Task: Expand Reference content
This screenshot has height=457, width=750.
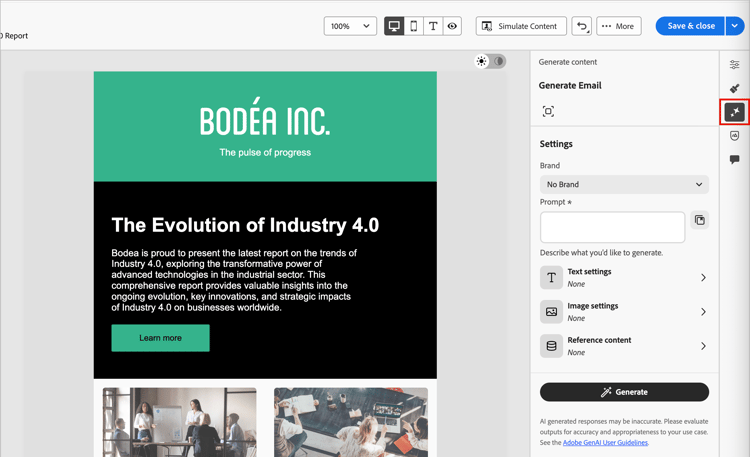Action: tap(624, 346)
